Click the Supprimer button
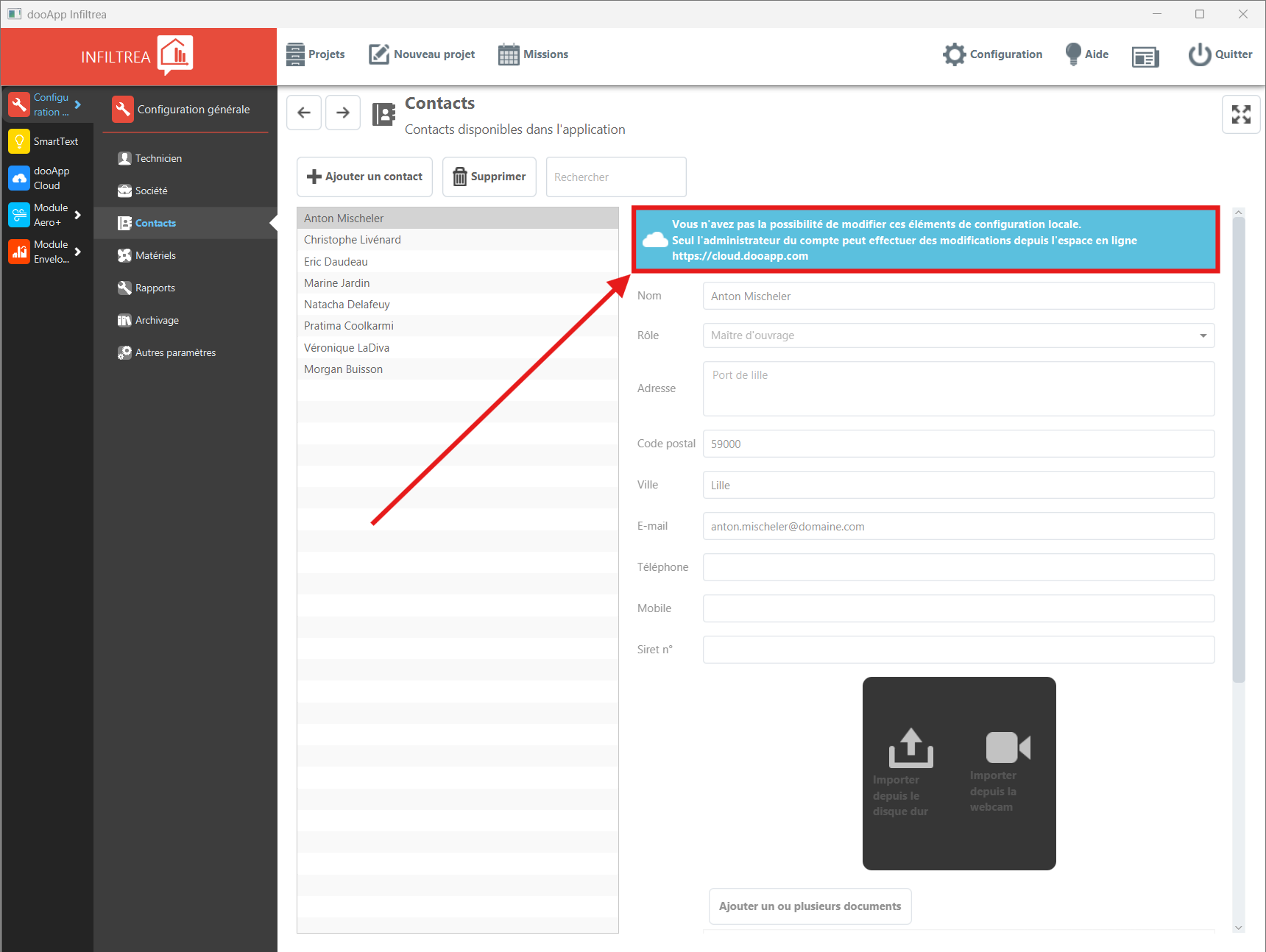1266x952 pixels. [489, 177]
